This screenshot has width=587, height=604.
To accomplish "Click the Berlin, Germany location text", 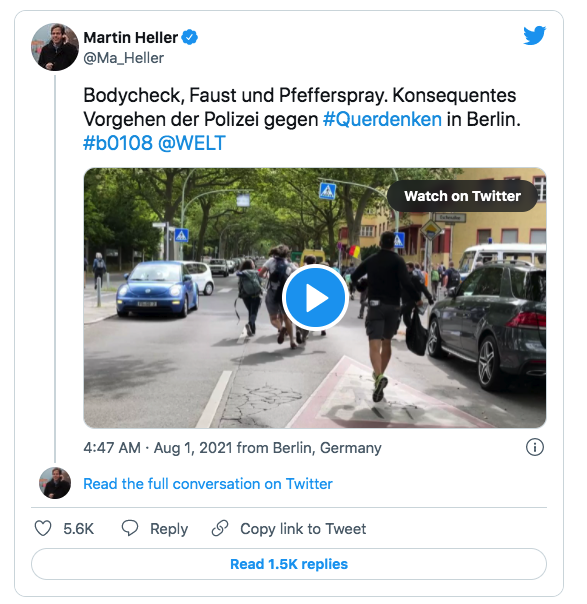I will coord(327,448).
